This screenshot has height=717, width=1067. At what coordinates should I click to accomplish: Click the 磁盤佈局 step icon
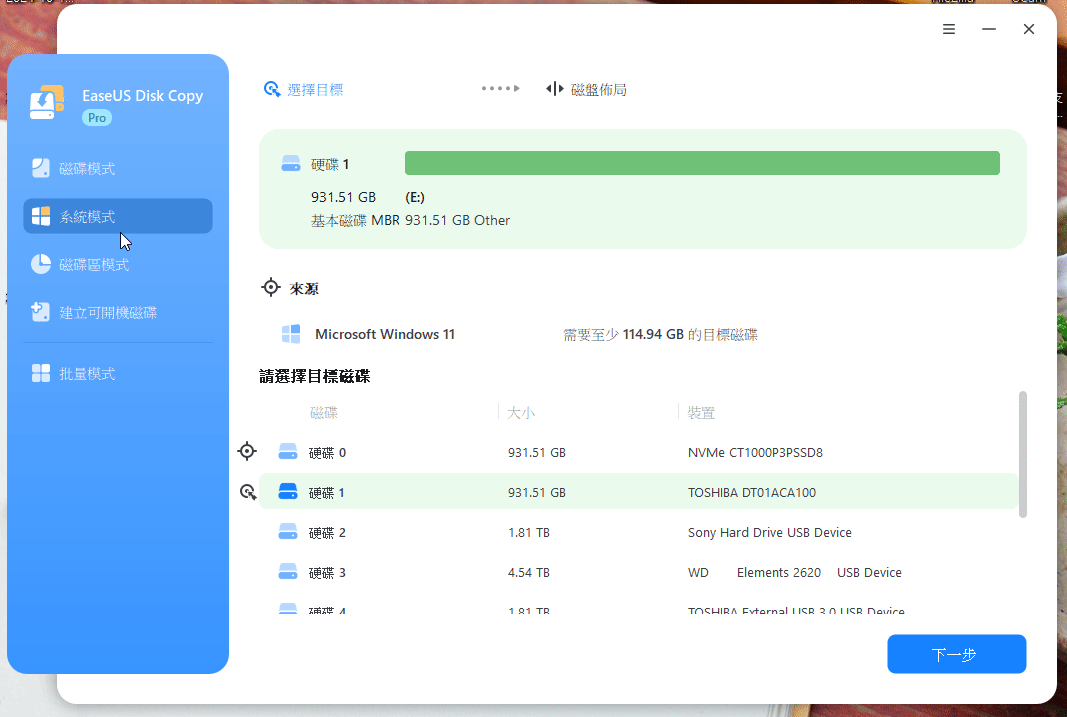pyautogui.click(x=555, y=89)
